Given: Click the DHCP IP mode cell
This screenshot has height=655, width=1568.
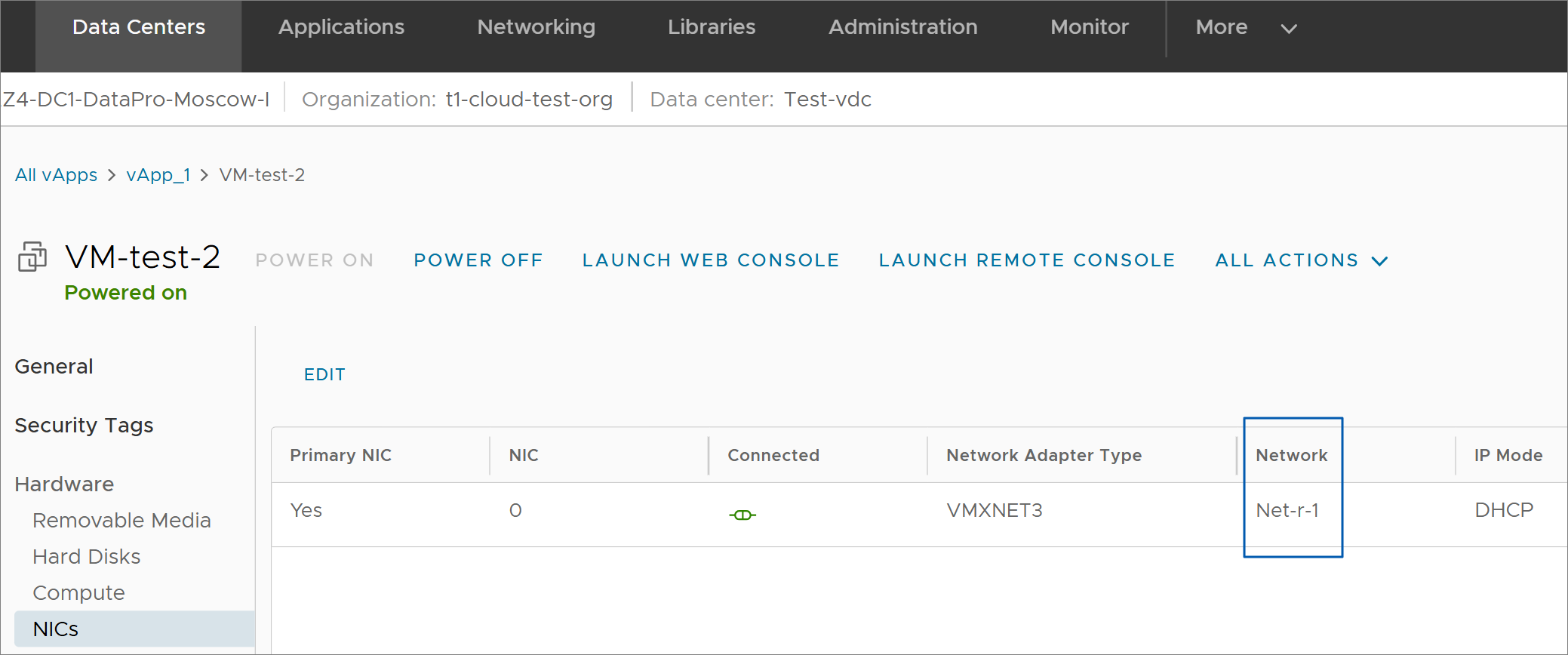Looking at the screenshot, I should pyautogui.click(x=1504, y=511).
